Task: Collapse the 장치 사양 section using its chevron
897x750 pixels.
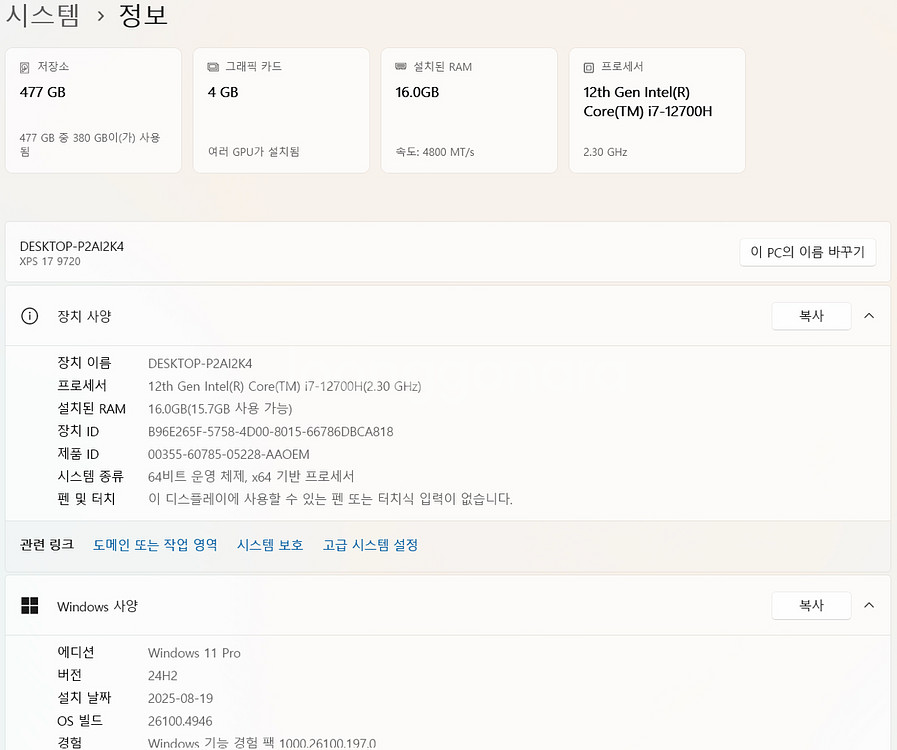Action: pyautogui.click(x=868, y=316)
